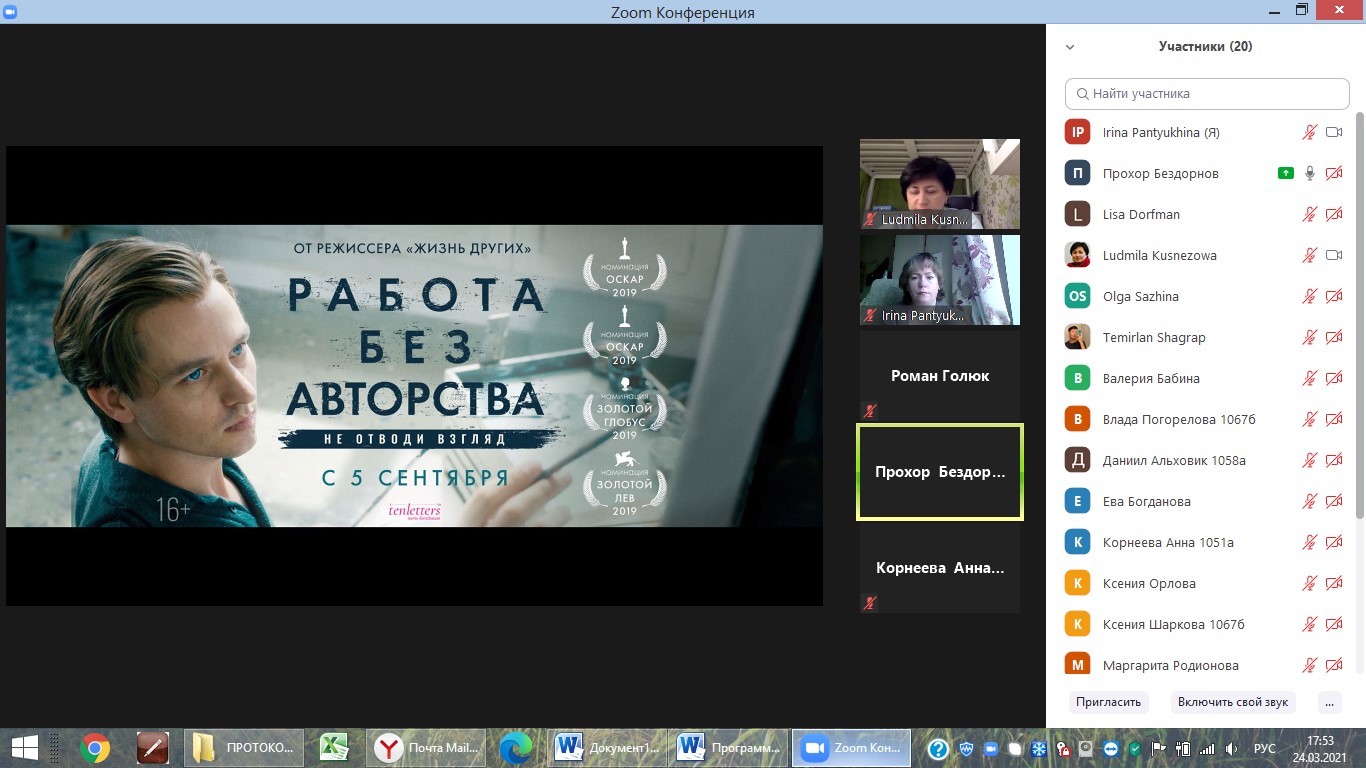Image resolution: width=1366 pixels, height=768 pixels.
Task: Open the Windows Start button
Action: point(24,747)
